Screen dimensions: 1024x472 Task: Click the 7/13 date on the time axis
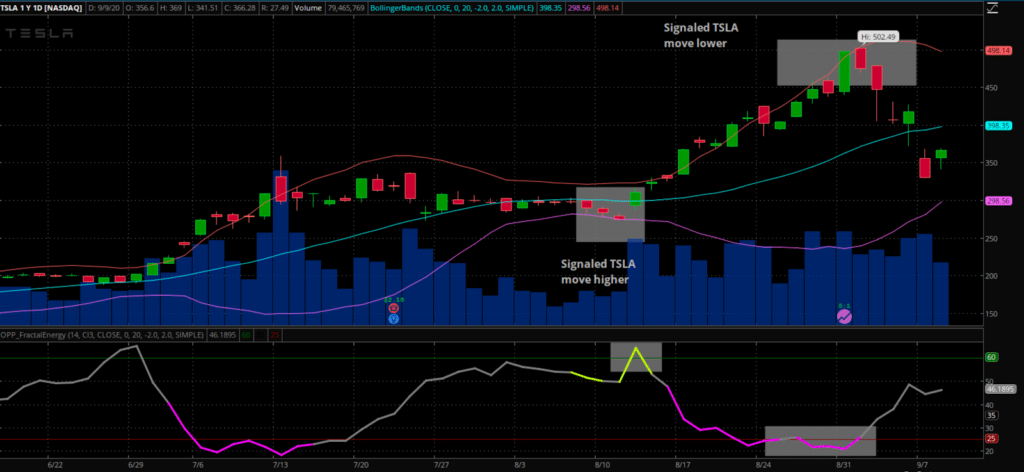(280, 465)
